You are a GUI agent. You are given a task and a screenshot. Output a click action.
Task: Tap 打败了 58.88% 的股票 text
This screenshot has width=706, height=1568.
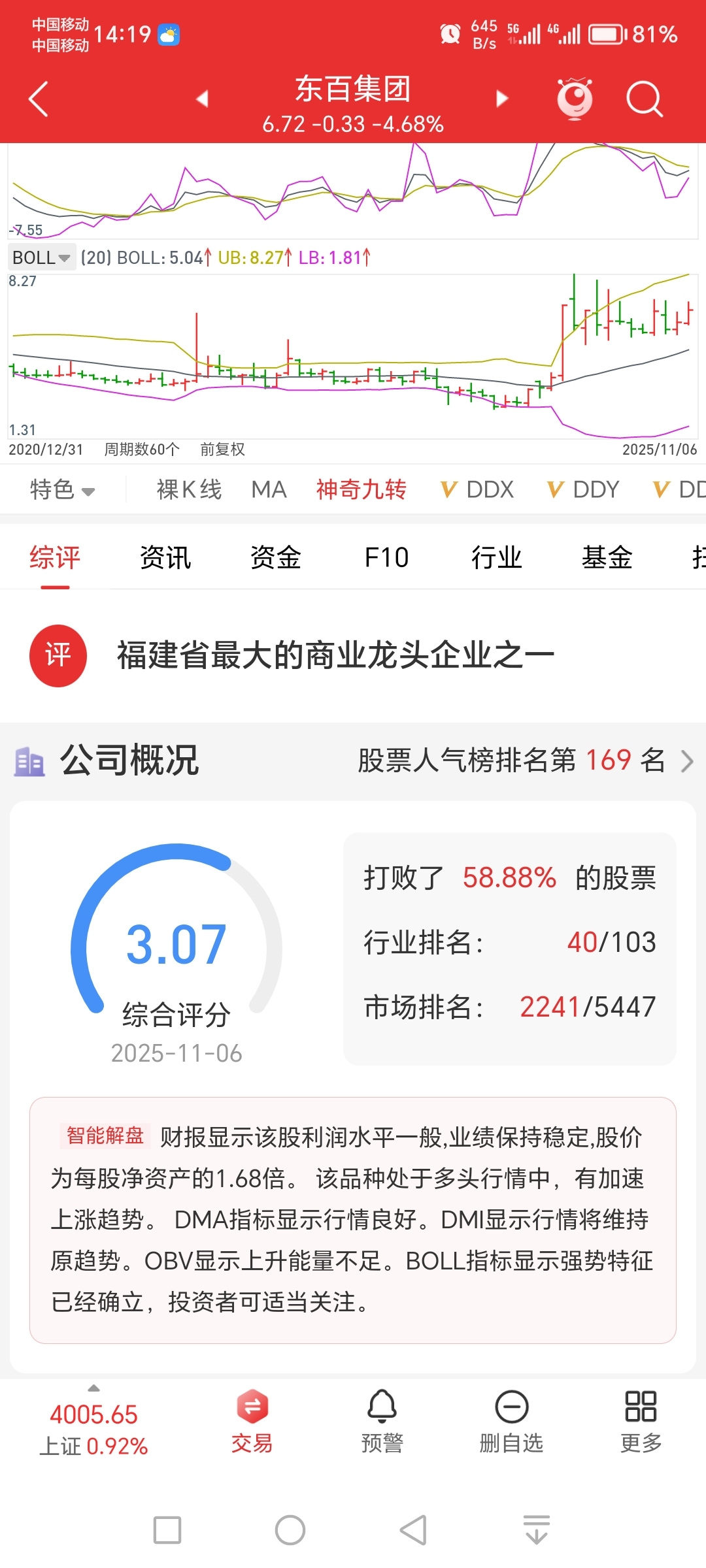point(510,878)
